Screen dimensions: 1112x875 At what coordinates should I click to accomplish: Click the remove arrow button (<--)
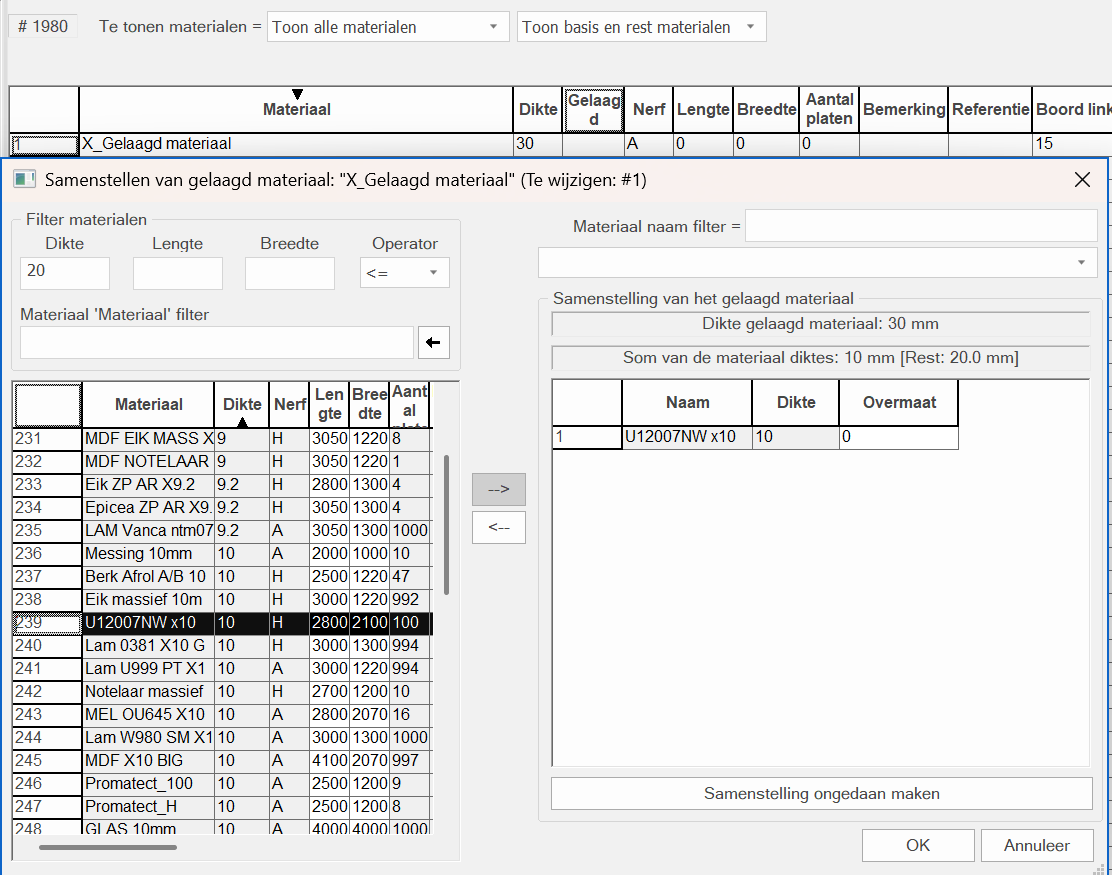(498, 527)
